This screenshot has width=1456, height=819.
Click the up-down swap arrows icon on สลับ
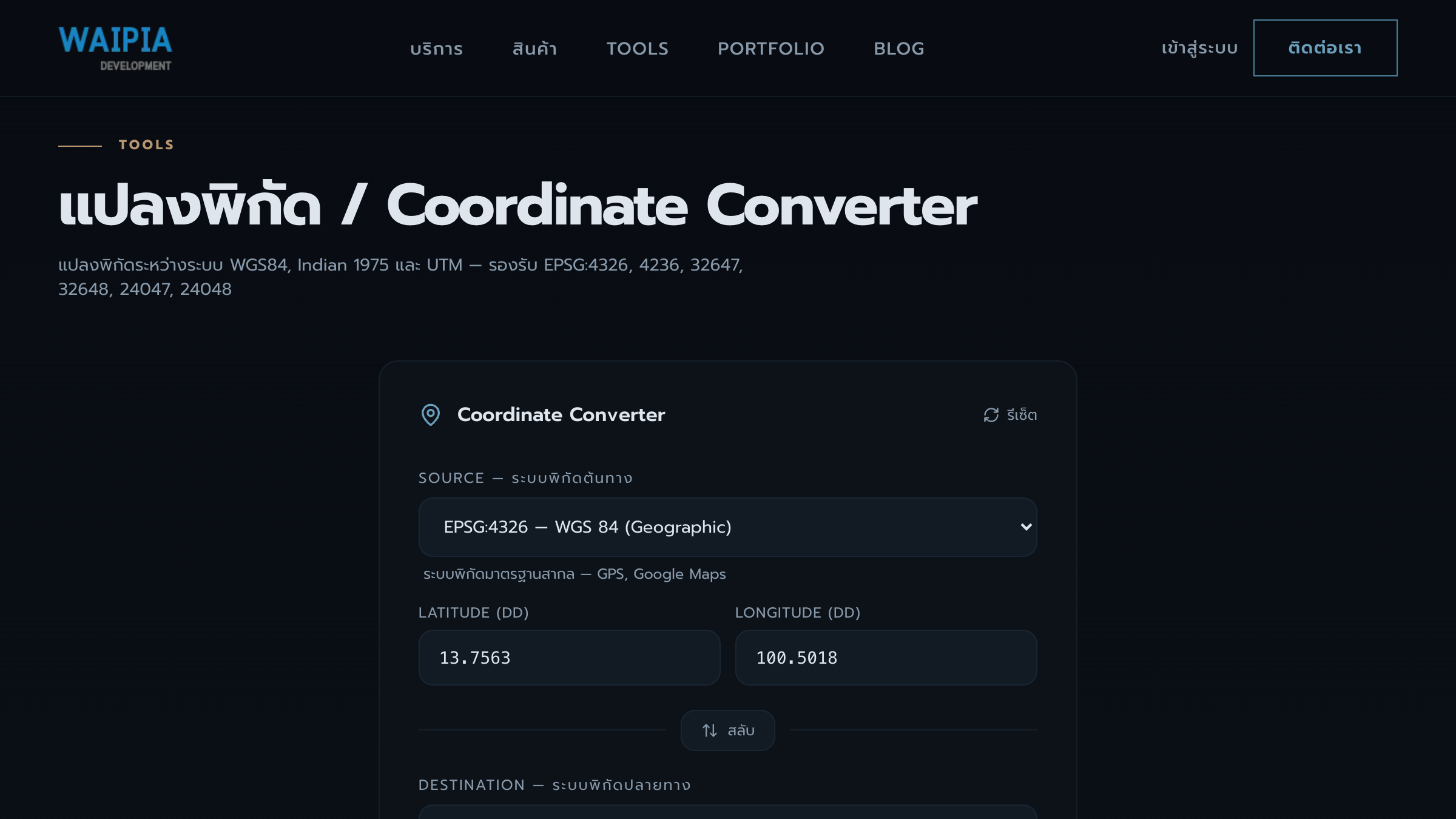pyautogui.click(x=710, y=730)
